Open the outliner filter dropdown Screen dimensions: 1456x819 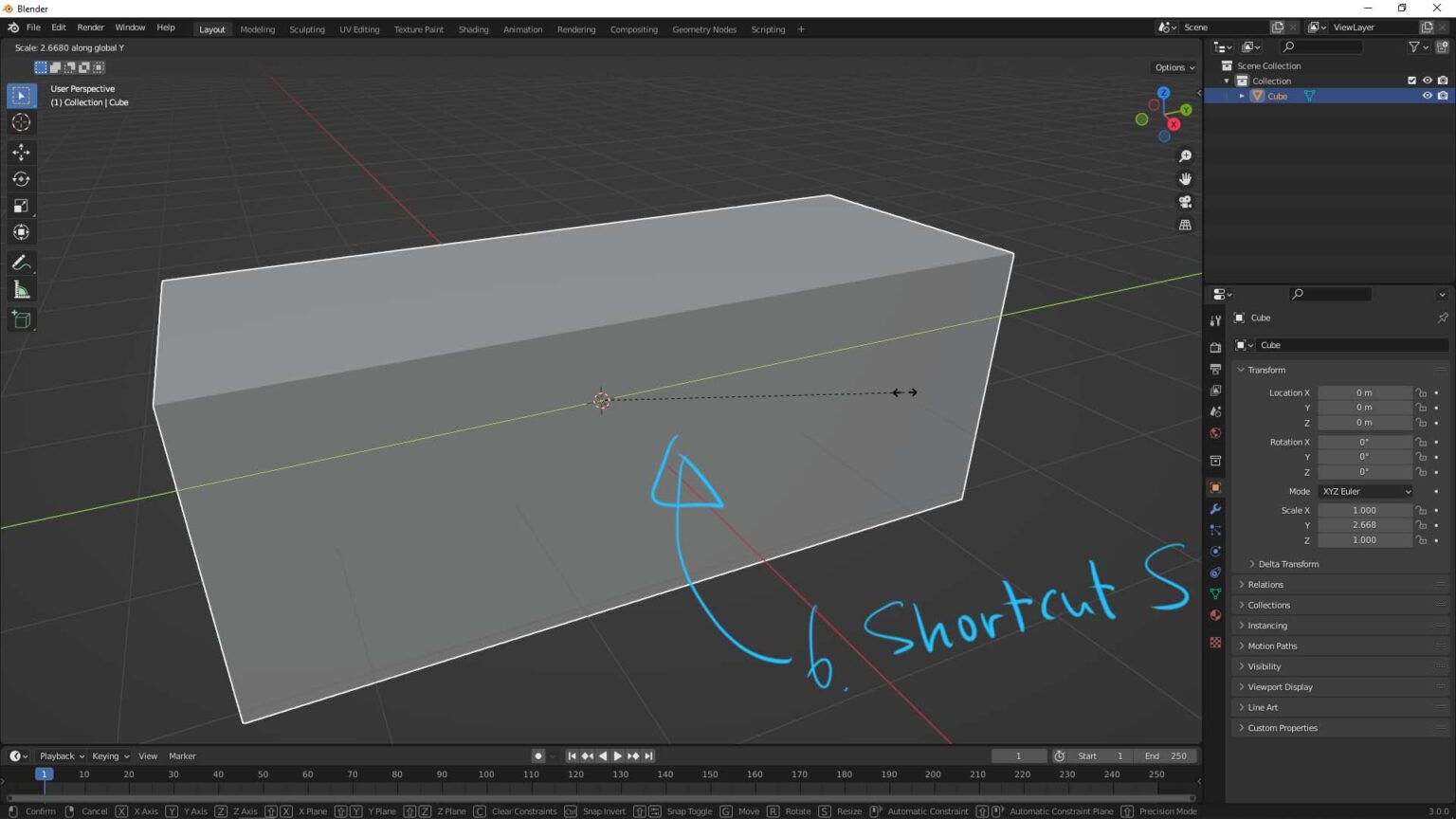[x=1418, y=46]
